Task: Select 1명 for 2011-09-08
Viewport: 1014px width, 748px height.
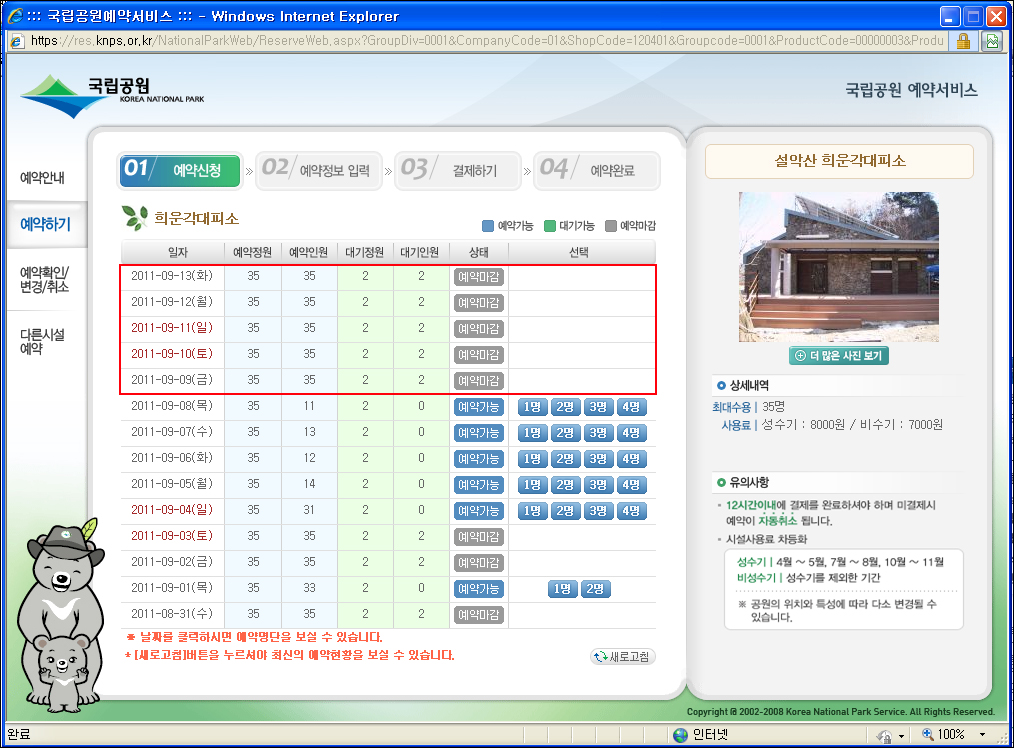Action: (x=532, y=407)
